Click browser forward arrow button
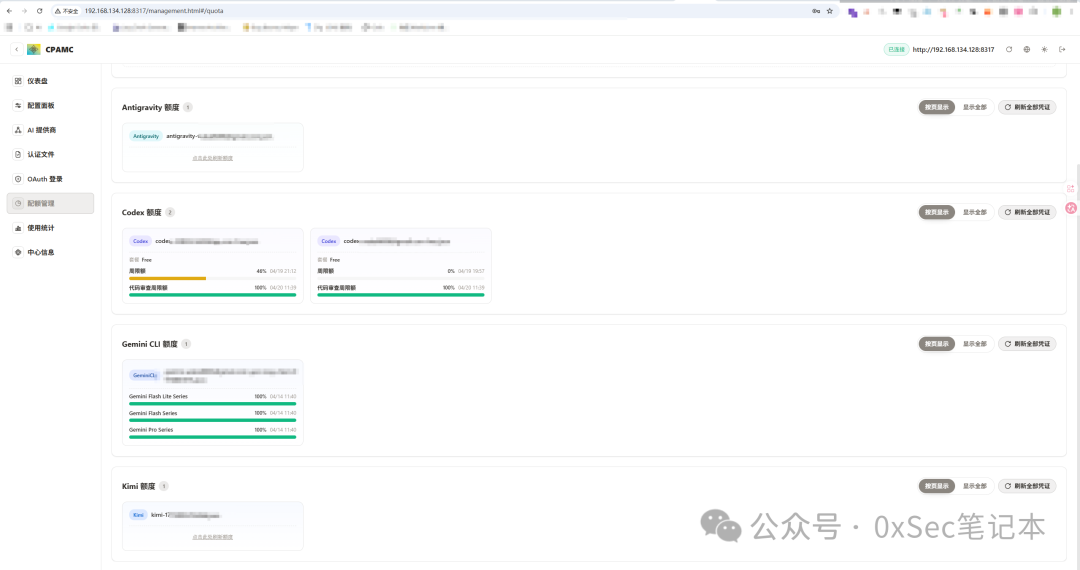The height and width of the screenshot is (570, 1080). [24, 11]
